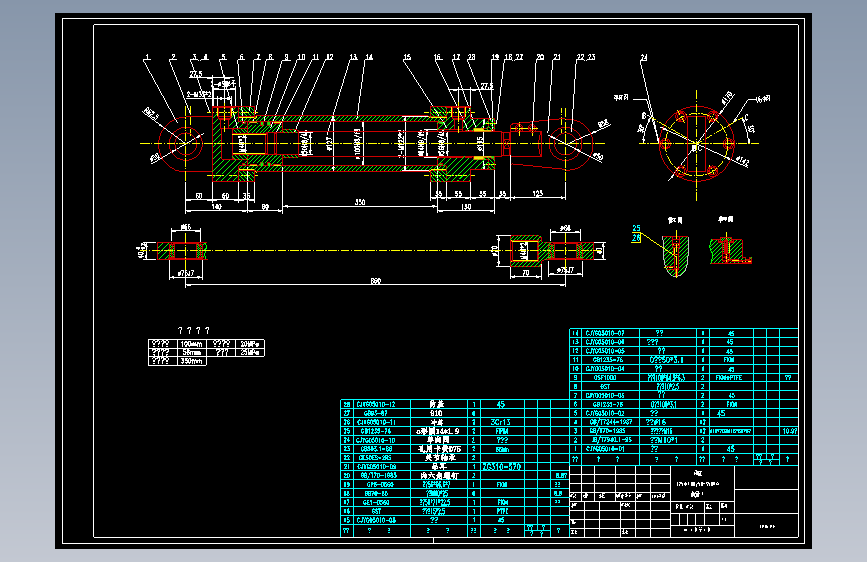Click material 3Cr13 in the parts list

coord(500,422)
